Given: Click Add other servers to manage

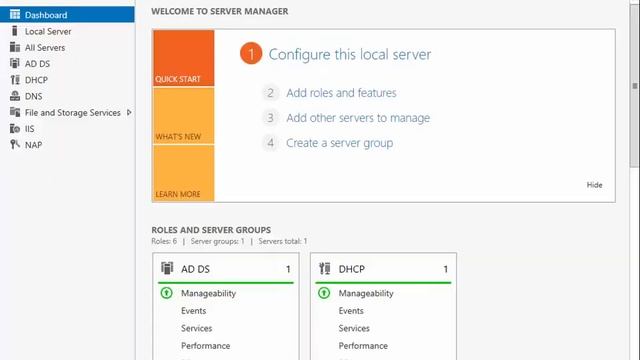Looking at the screenshot, I should tap(358, 118).
